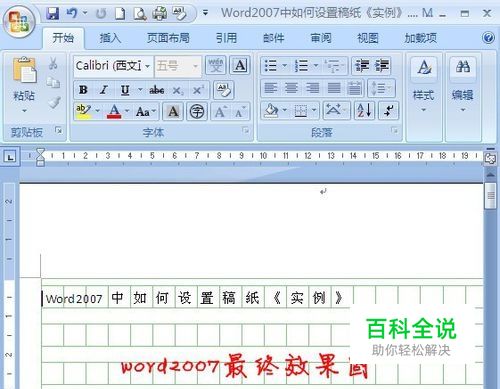Open the 编辑 editing menu
Viewport: 500px width, 389px height.
463,84
